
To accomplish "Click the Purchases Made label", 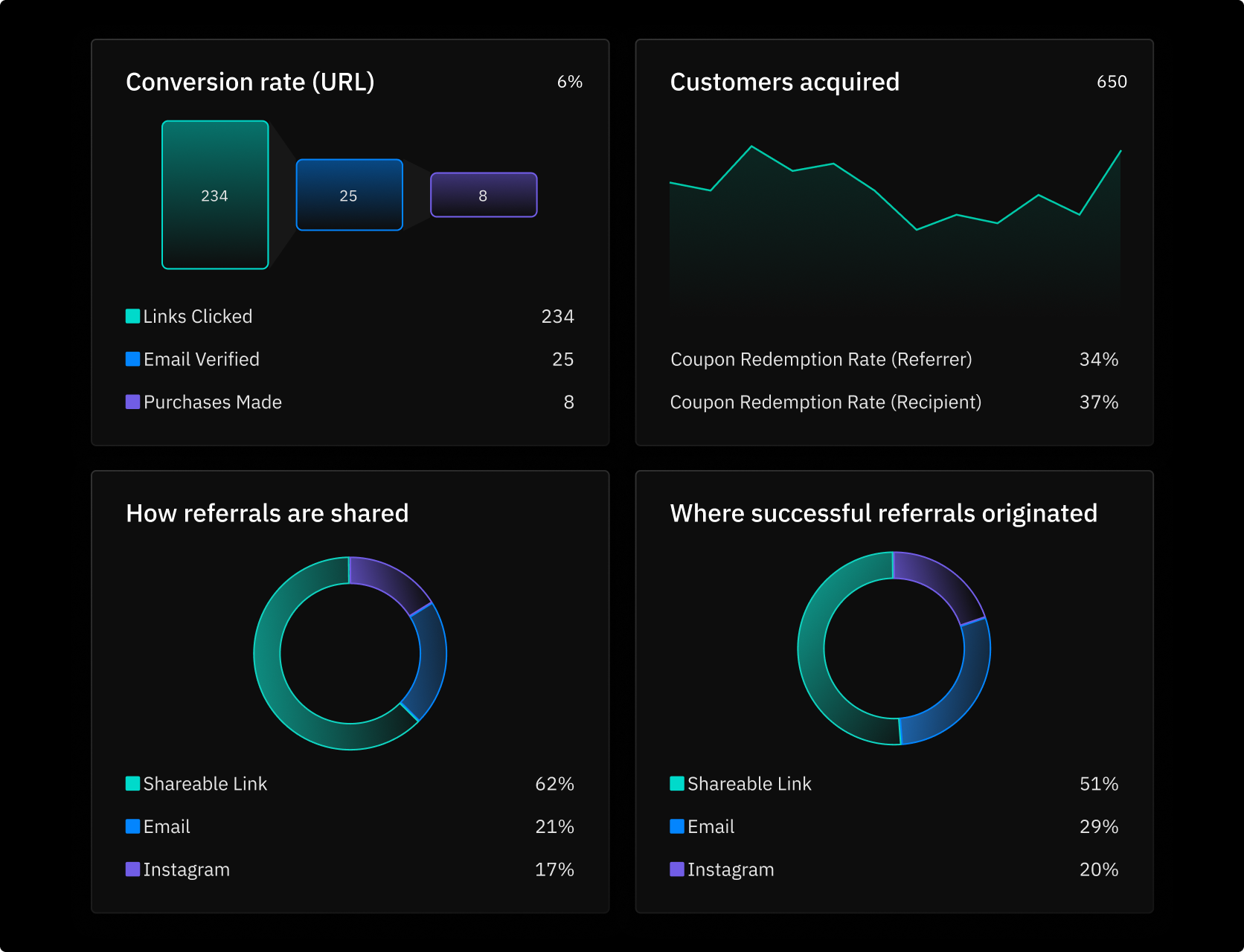I will pos(213,402).
